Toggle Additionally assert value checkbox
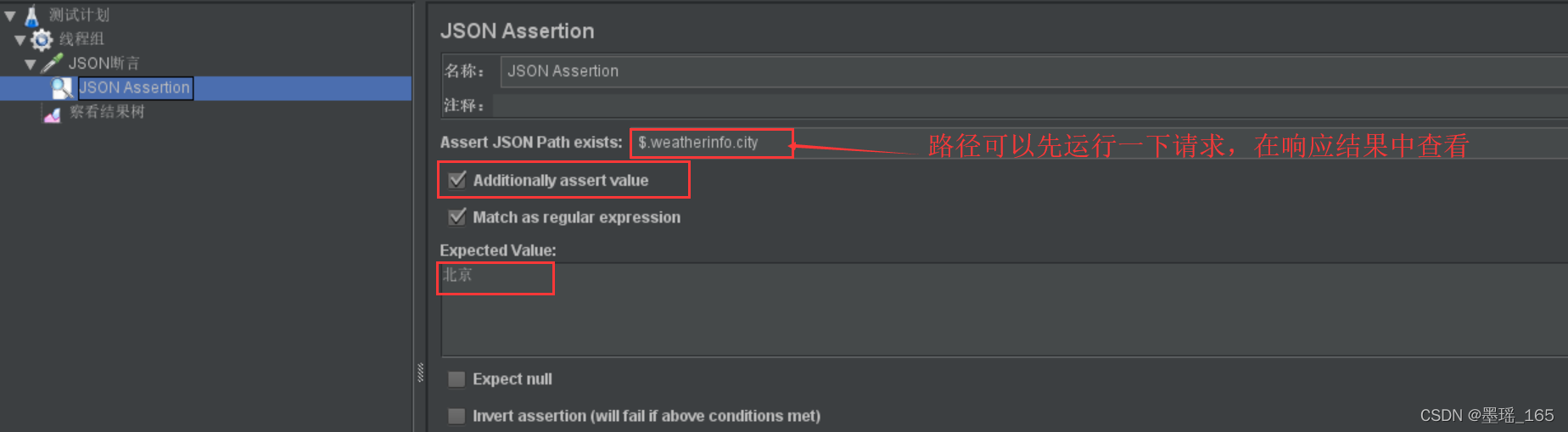 457,180
